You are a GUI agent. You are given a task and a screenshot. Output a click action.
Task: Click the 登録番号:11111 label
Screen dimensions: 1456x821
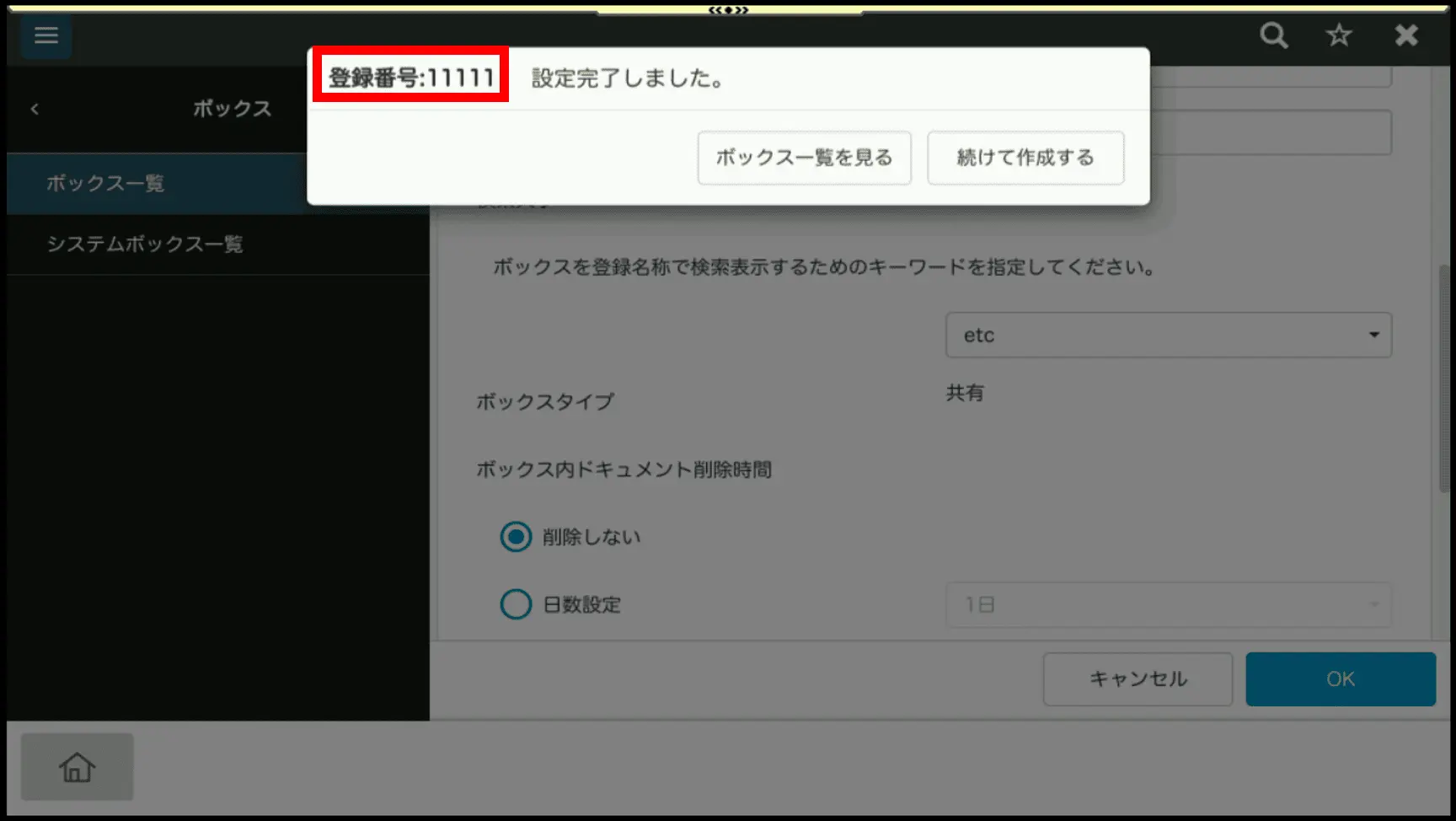411,78
